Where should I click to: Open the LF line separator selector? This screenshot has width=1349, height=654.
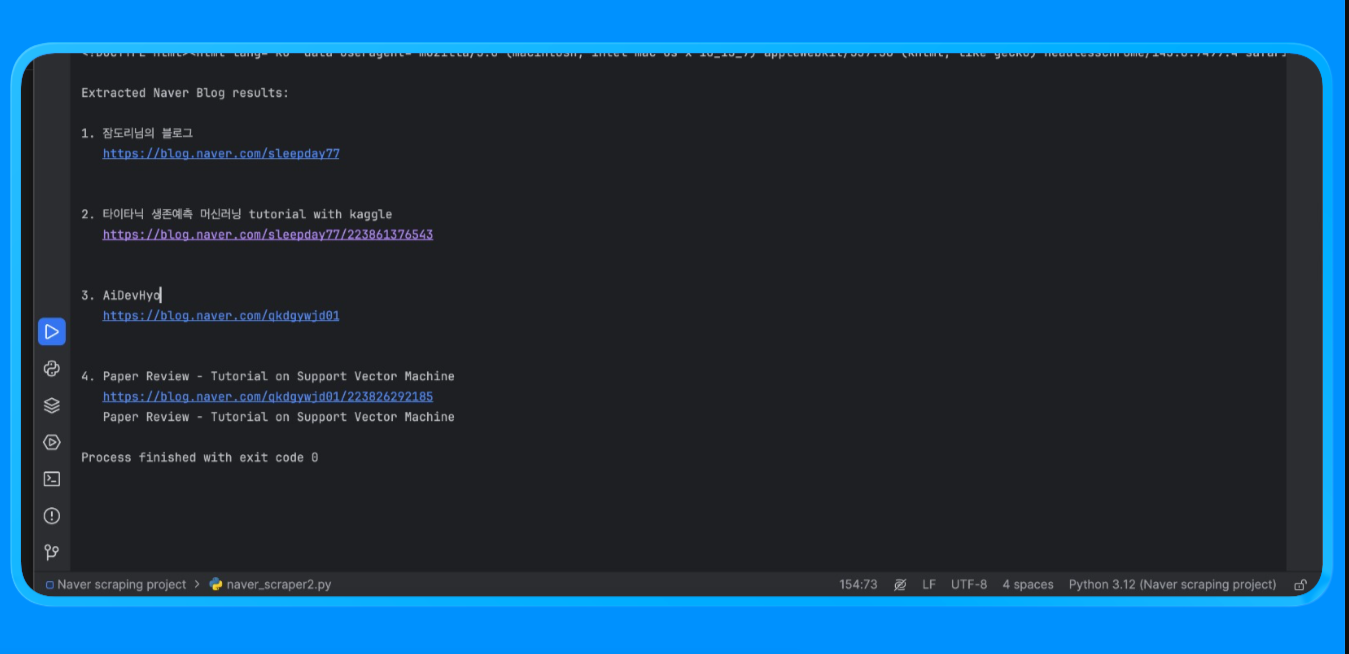(x=929, y=584)
